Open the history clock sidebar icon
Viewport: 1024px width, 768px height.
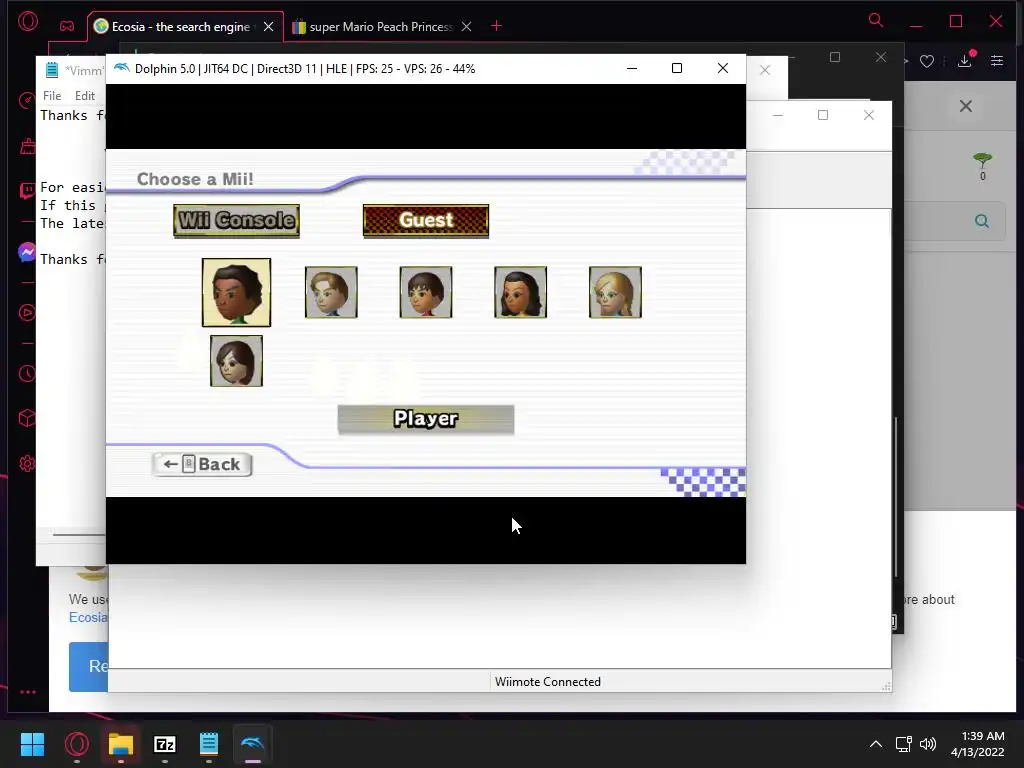[27, 374]
